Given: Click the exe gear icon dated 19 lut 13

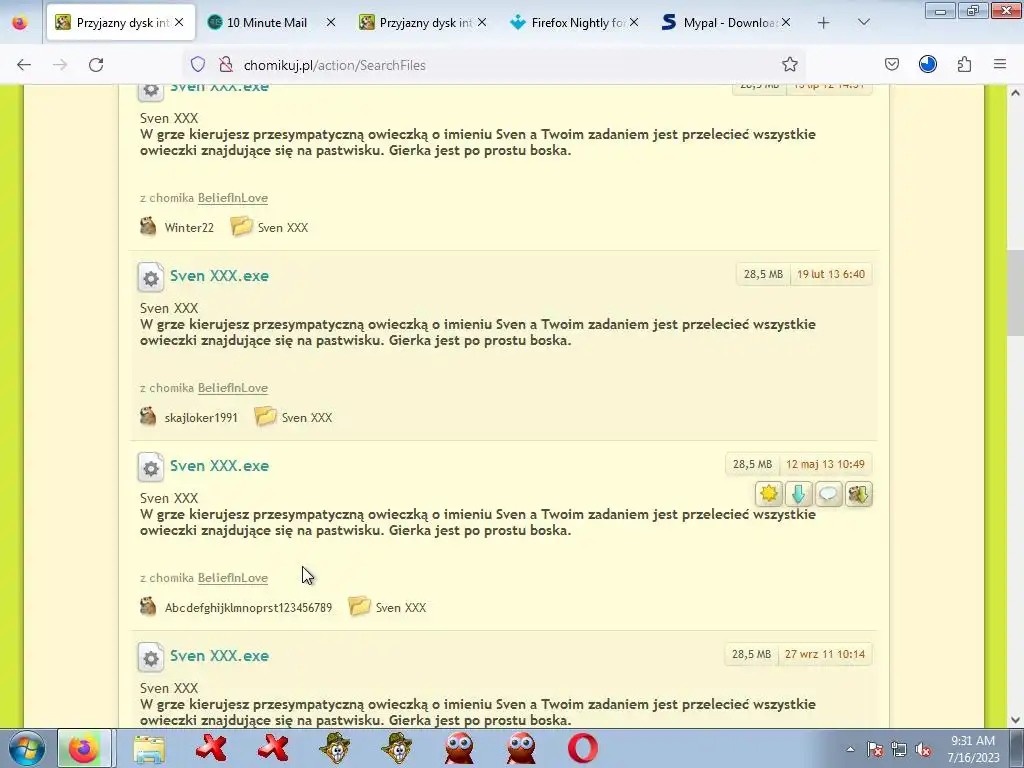Looking at the screenshot, I should 151,278.
